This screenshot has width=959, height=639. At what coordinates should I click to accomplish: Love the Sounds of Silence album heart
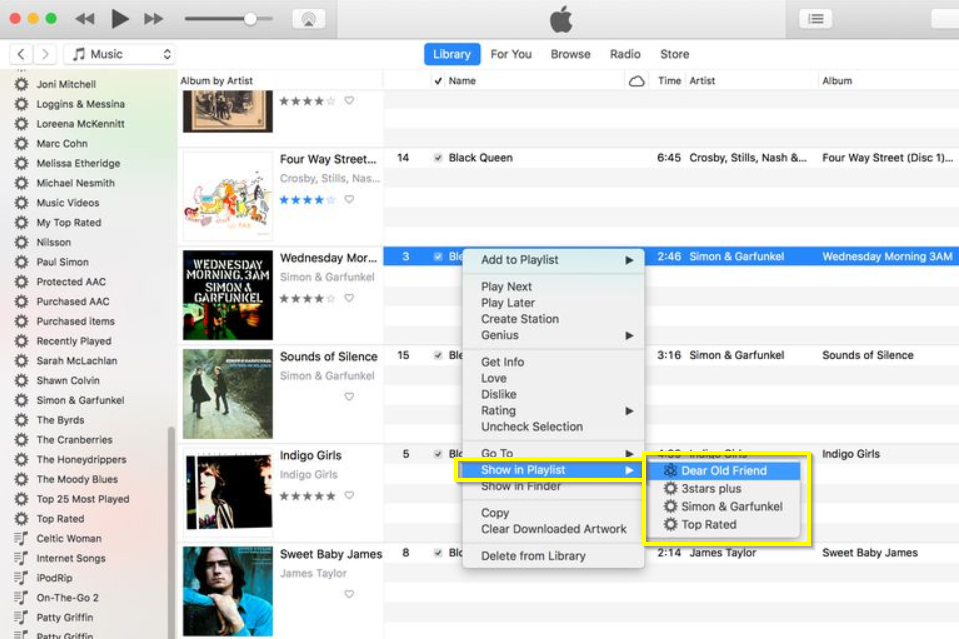349,397
